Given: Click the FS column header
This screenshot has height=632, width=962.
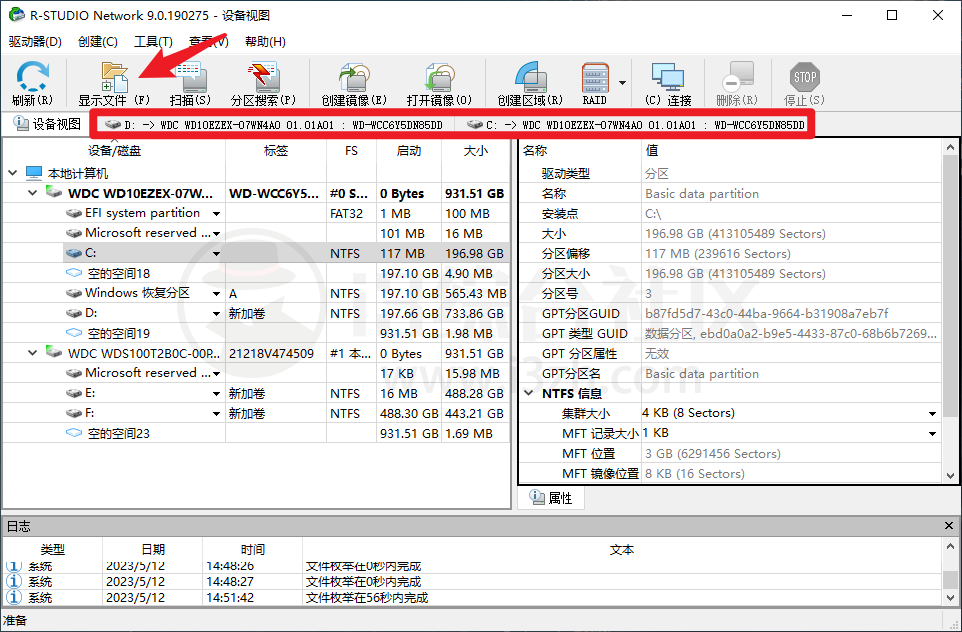Looking at the screenshot, I should point(351,151).
